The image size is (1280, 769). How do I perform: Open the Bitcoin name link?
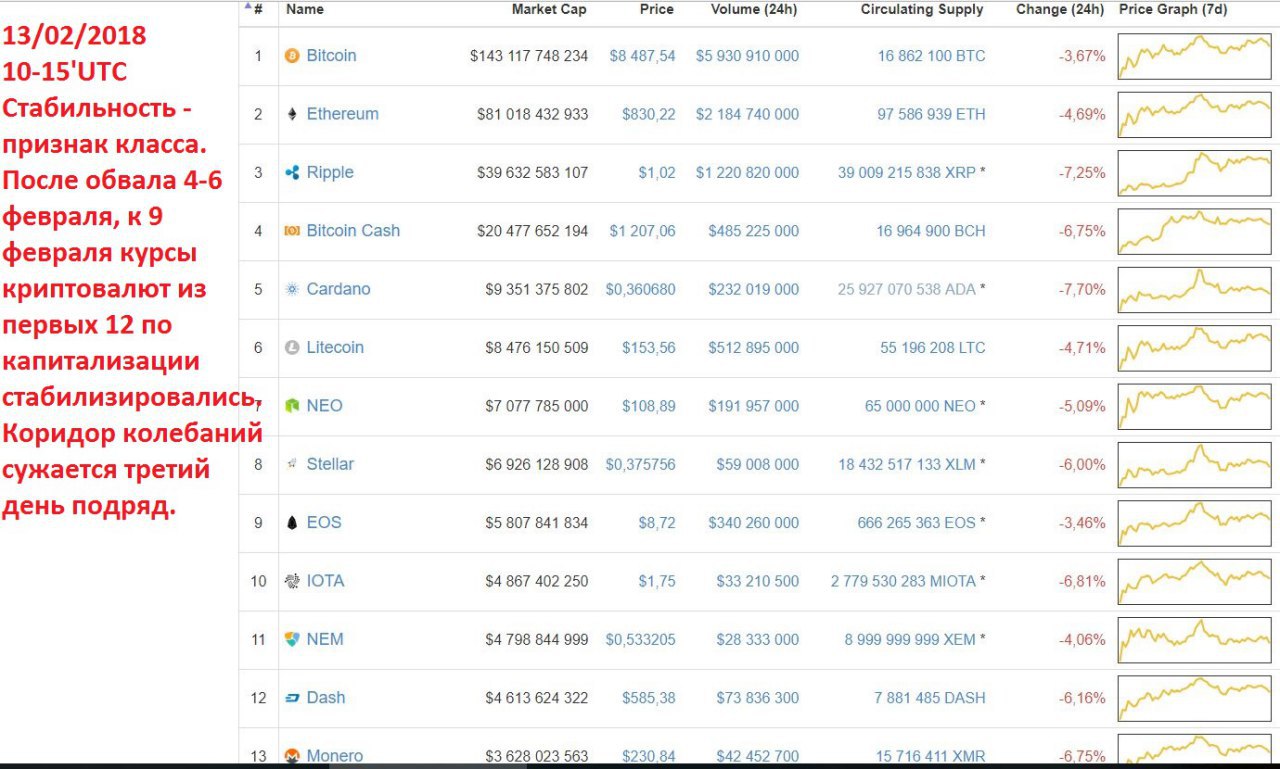(331, 56)
